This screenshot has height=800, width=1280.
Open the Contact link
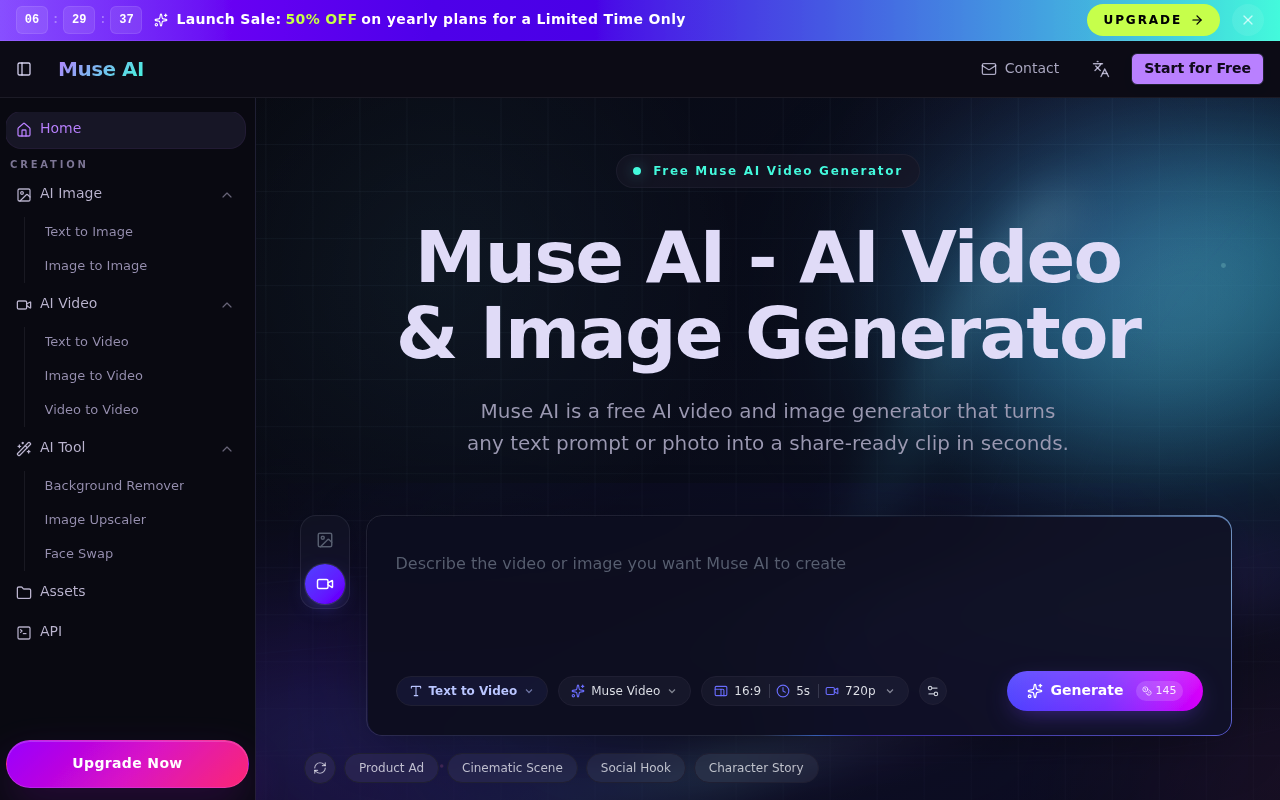1020,69
